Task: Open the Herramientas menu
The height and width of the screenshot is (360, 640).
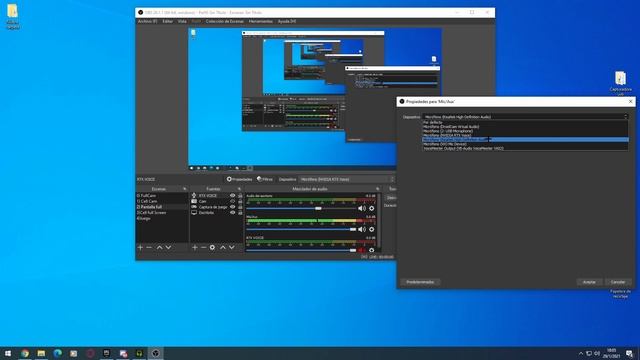Action: click(260, 21)
